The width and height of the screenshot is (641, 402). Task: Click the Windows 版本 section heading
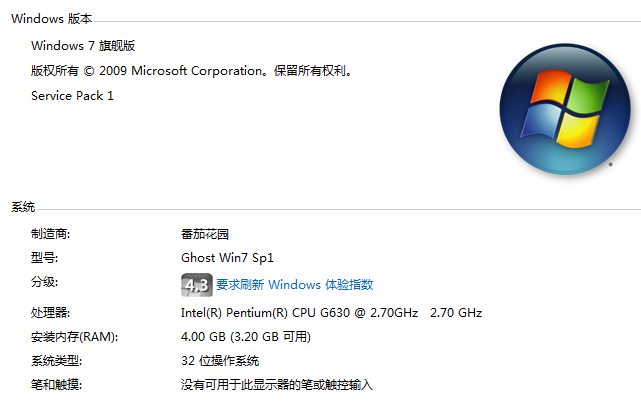[52, 19]
